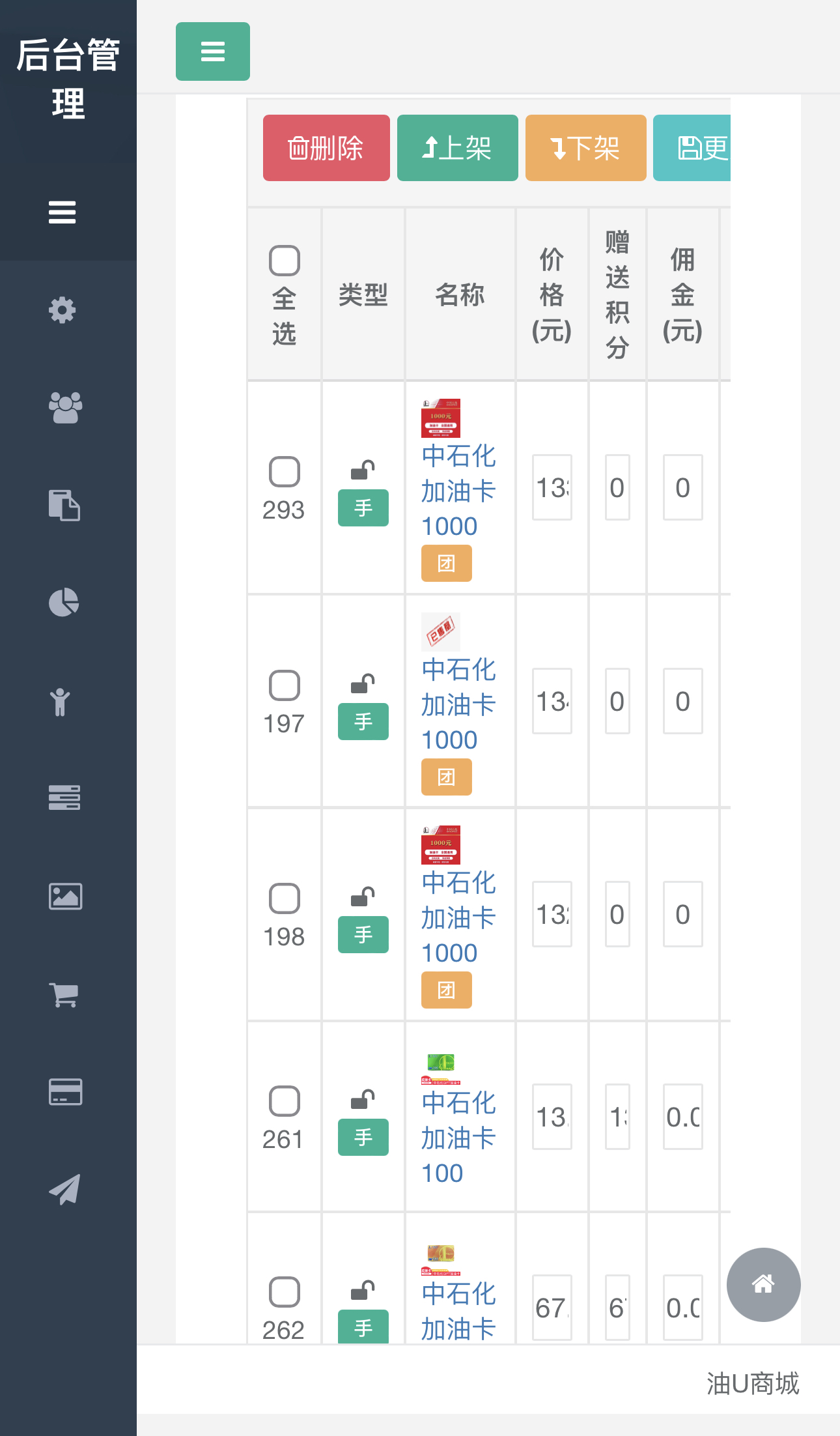The width and height of the screenshot is (840, 1436).
Task: Click the red 删除 delete button
Action: coord(326,148)
